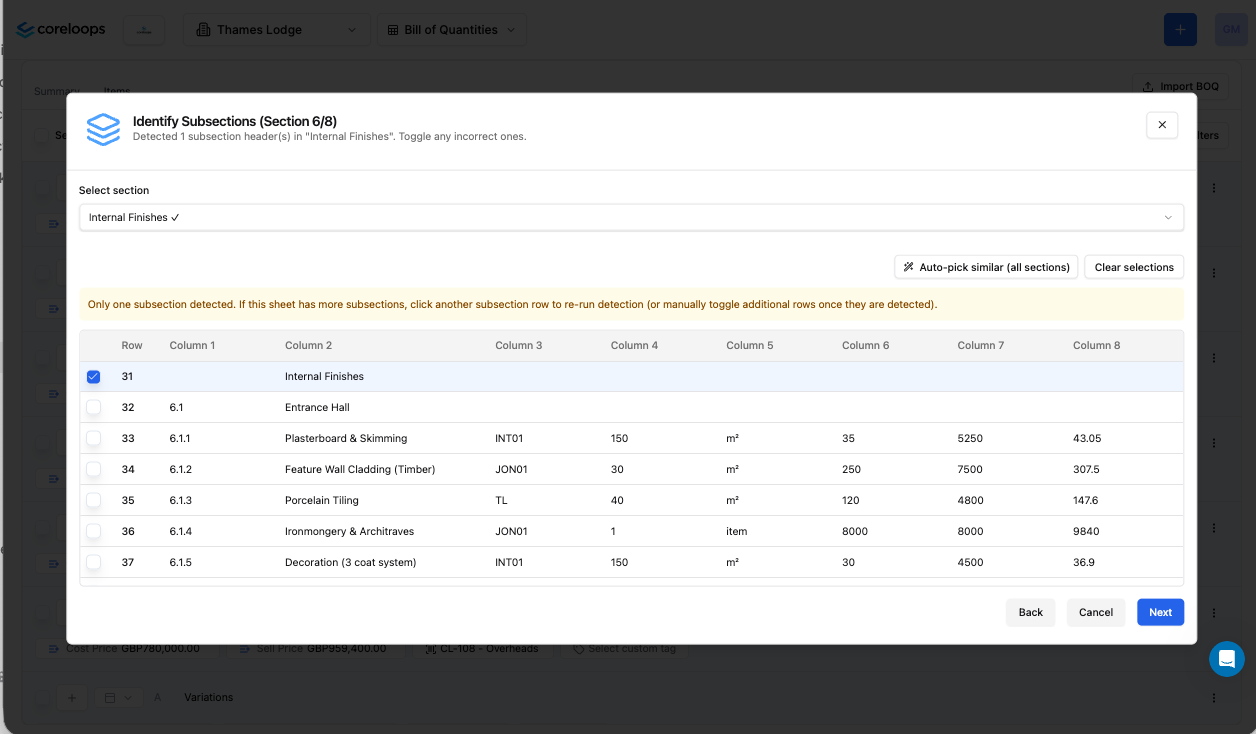This screenshot has height=734, width=1256.
Task: Check the row 37 Decoration checkbox
Action: click(93, 562)
